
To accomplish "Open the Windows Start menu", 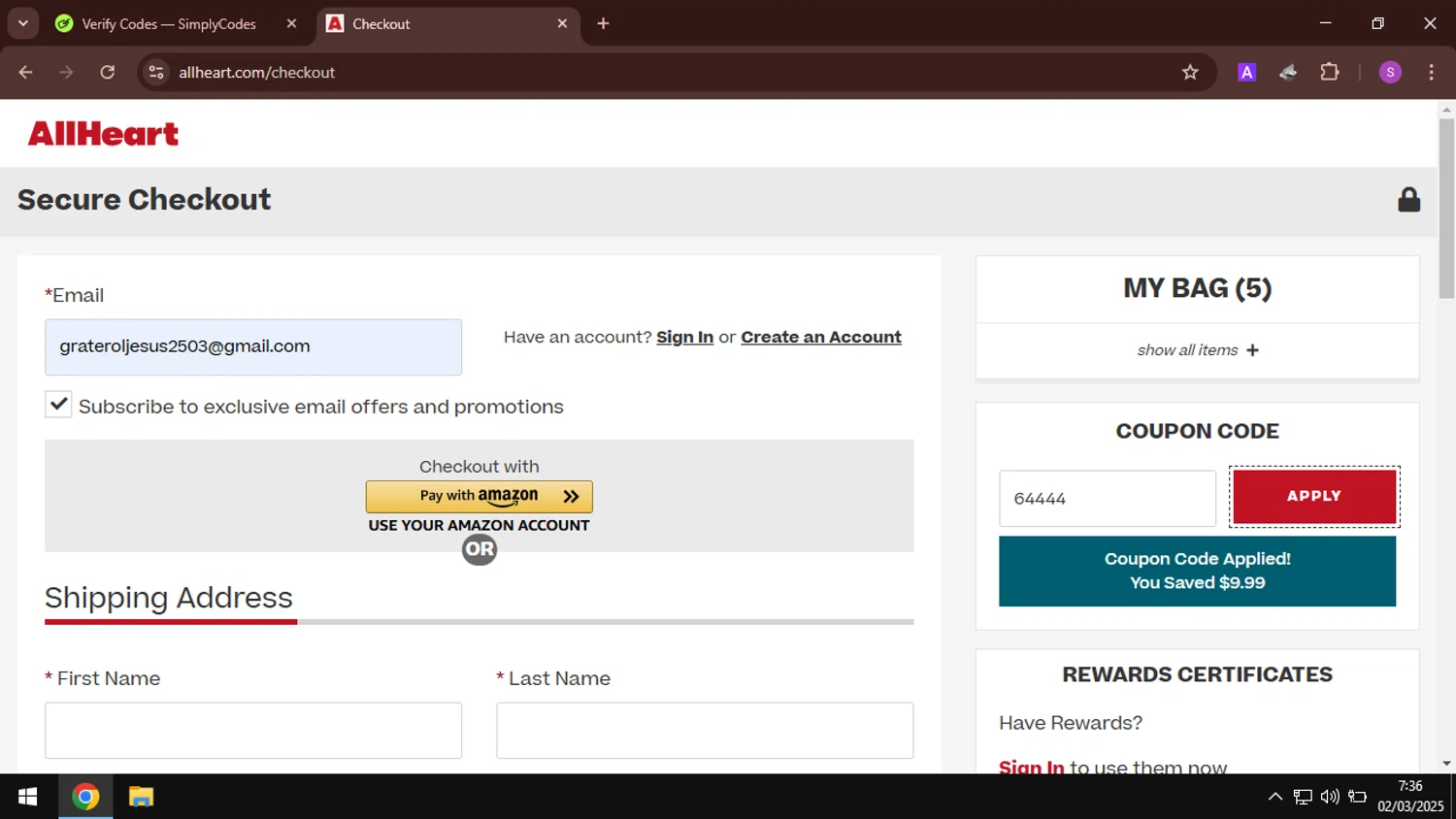I will pos(27,797).
